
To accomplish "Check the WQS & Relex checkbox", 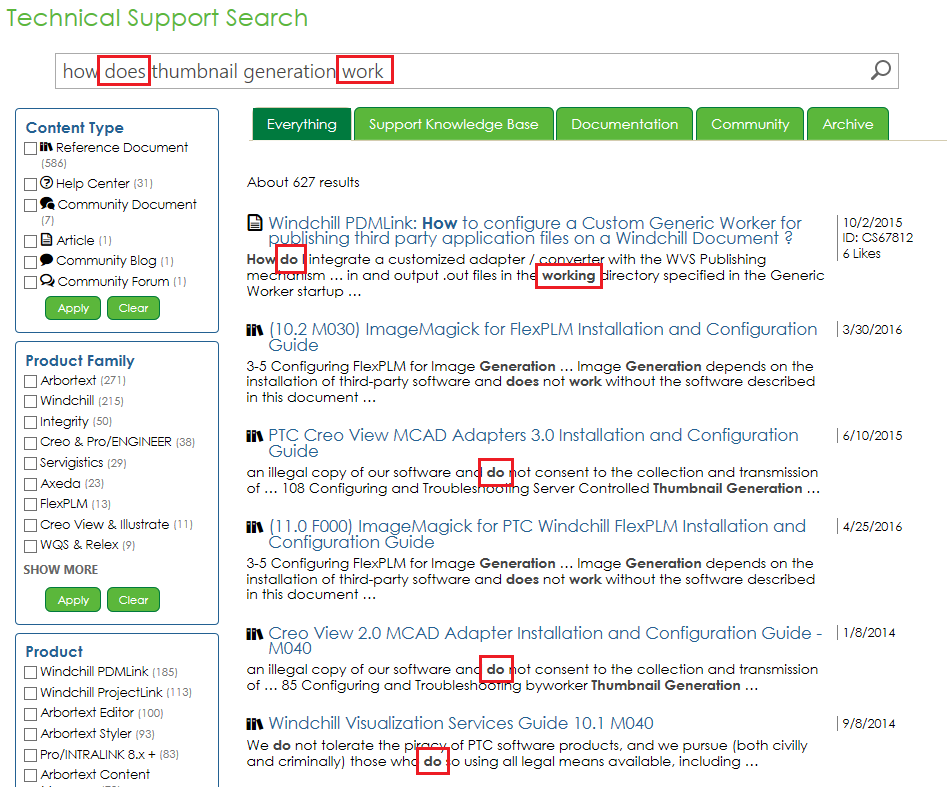I will (x=30, y=545).
